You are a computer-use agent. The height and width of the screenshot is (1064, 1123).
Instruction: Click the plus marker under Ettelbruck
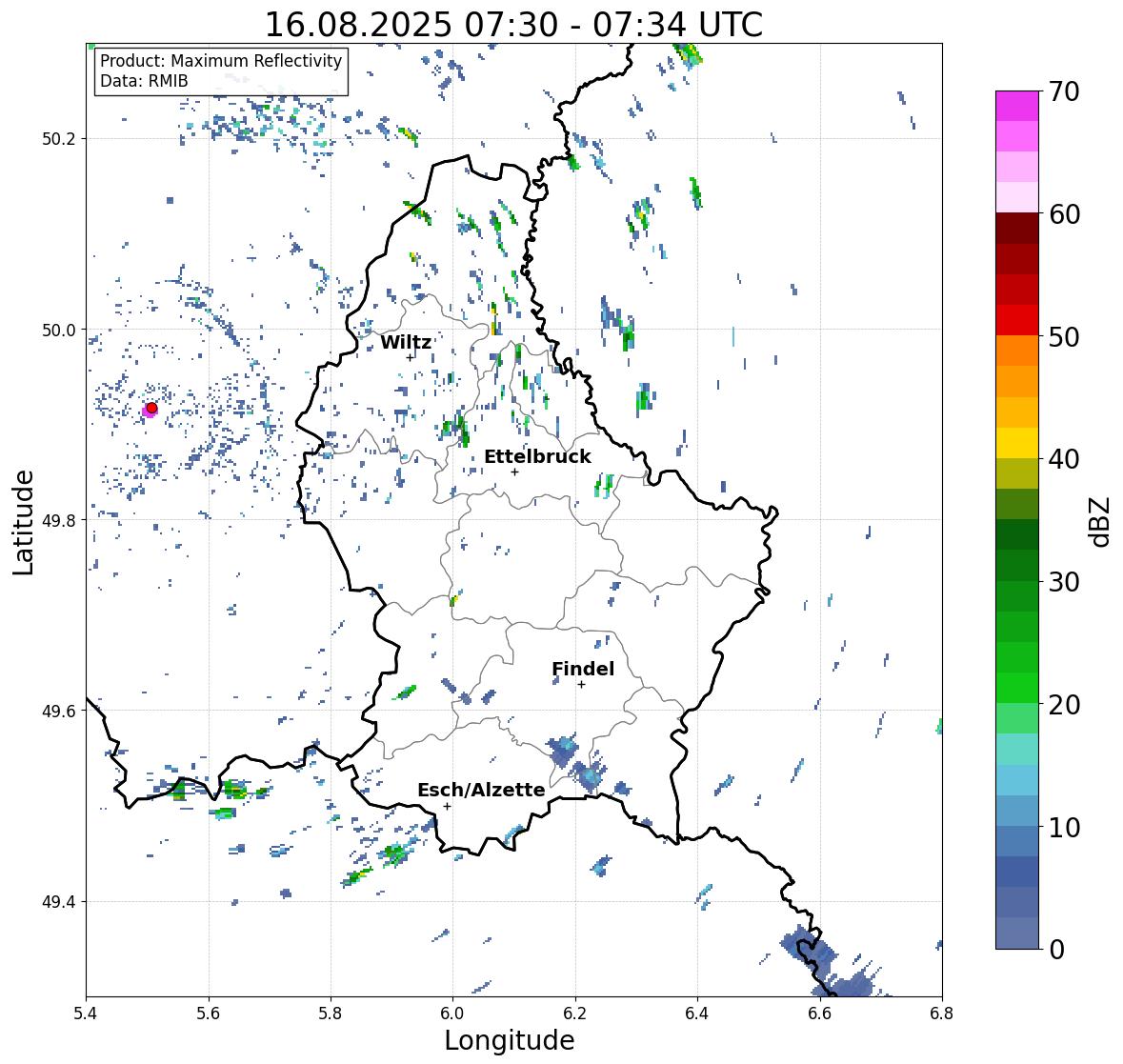(515, 472)
